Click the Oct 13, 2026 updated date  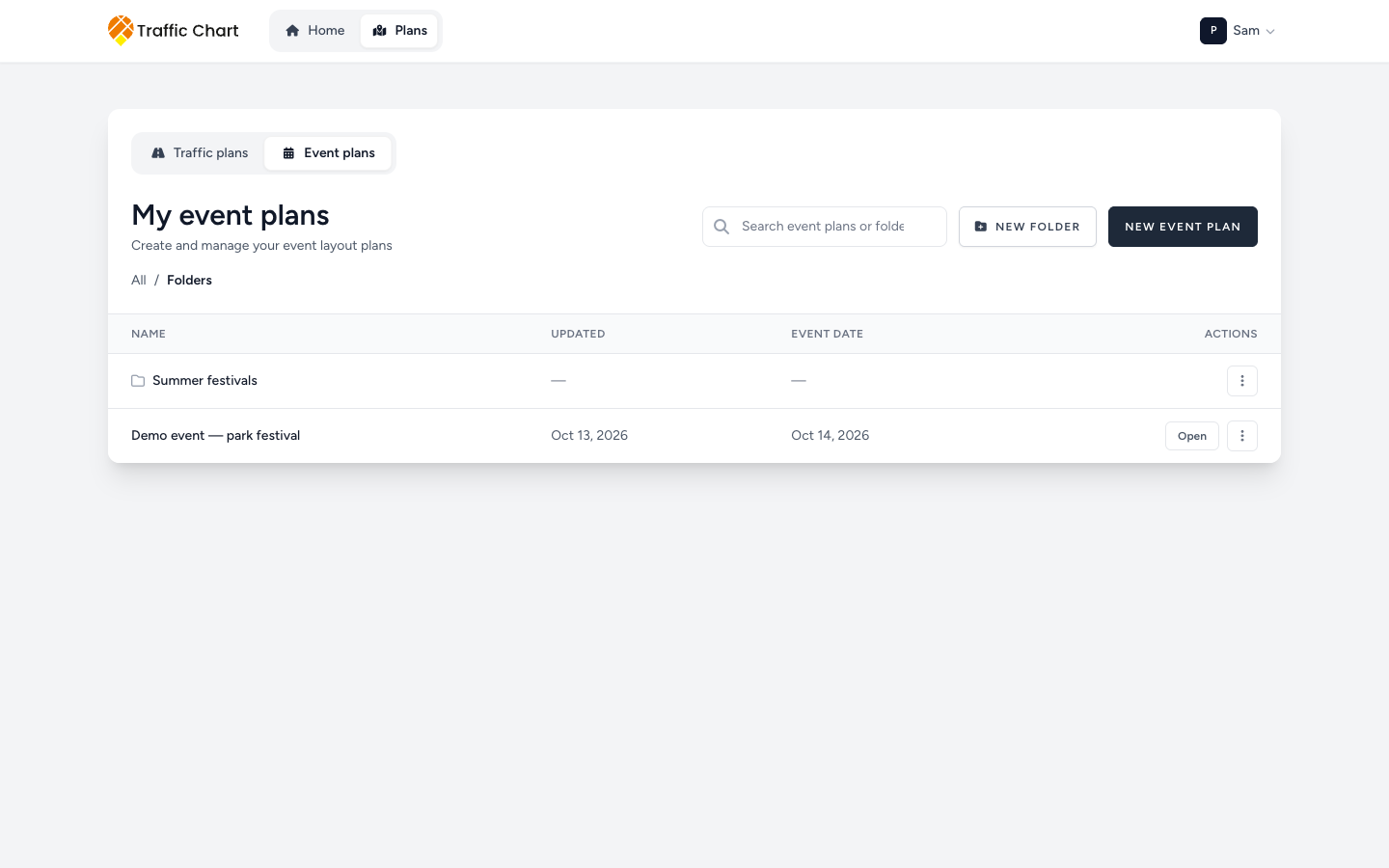click(589, 436)
